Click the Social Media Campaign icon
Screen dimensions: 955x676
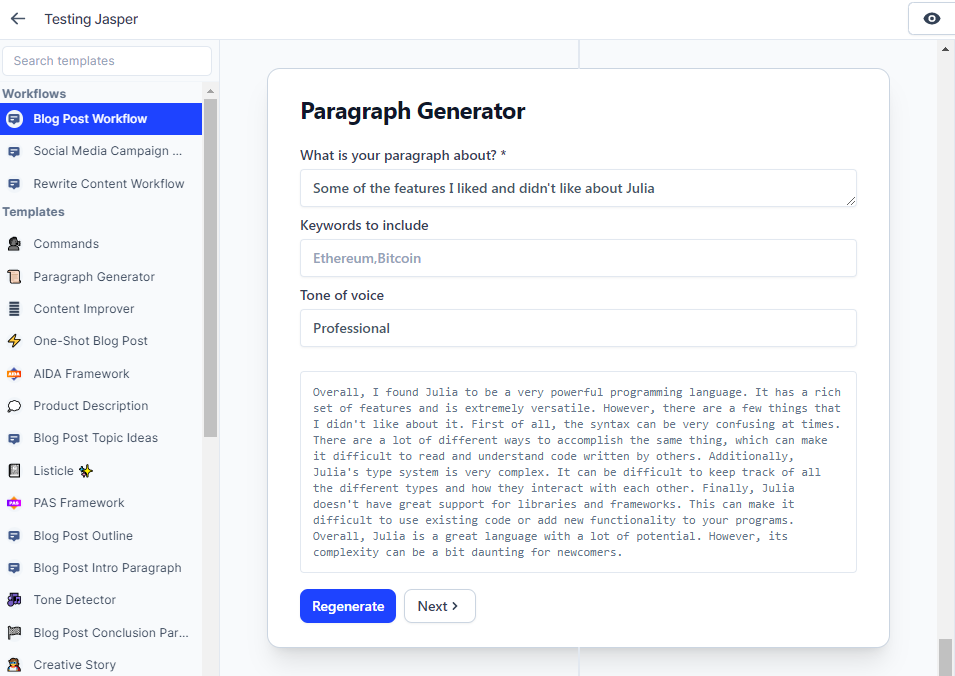14,152
